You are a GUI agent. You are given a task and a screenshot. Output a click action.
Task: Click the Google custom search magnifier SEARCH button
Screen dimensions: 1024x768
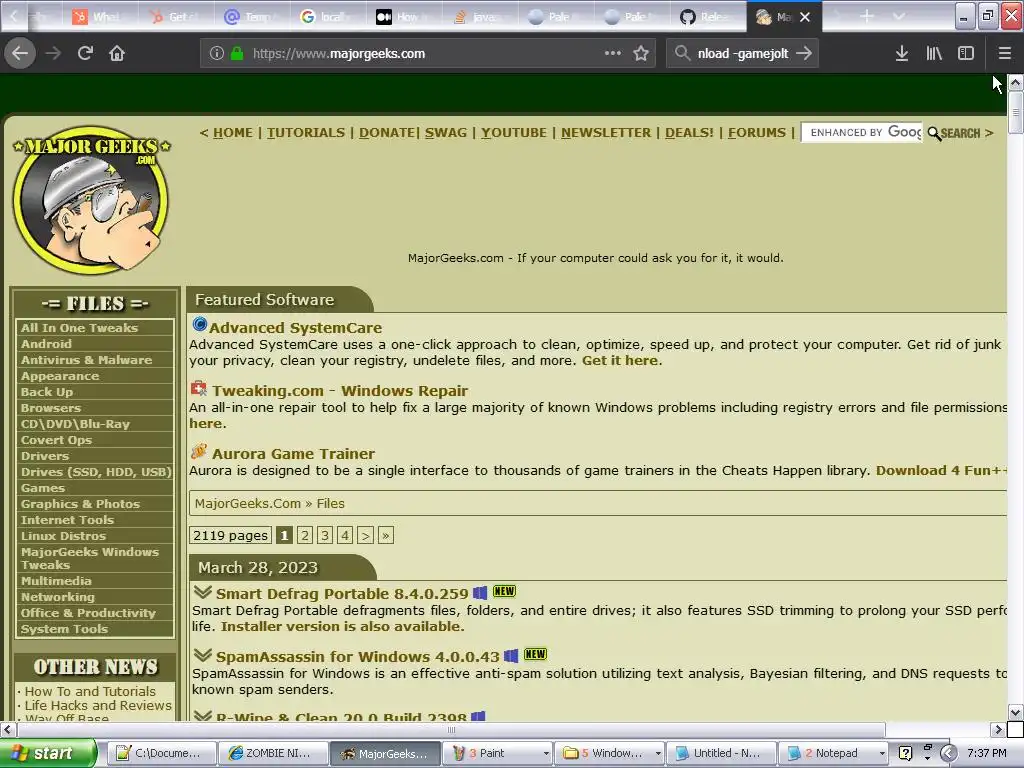tap(954, 133)
